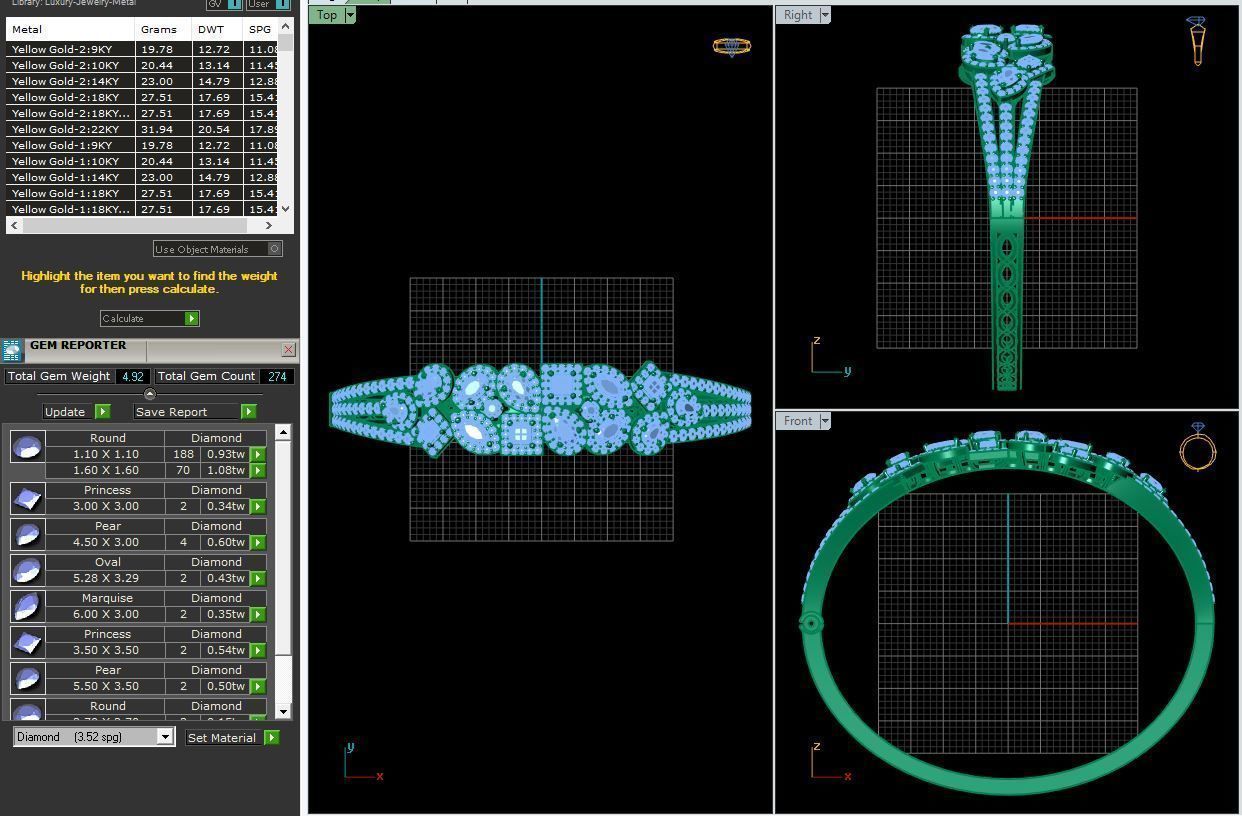Click the green arrow next to Save Report
Viewport: 1242px width, 816px height.
coord(248,411)
